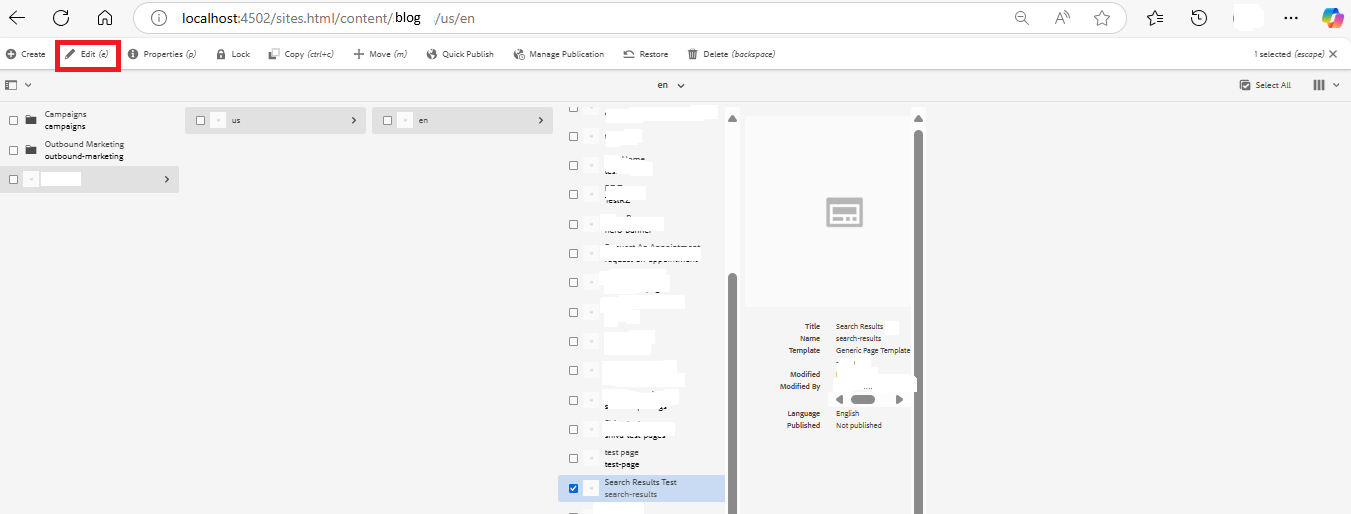Click Quick Publish globe icon
1351x514 pixels.
pyautogui.click(x=432, y=54)
